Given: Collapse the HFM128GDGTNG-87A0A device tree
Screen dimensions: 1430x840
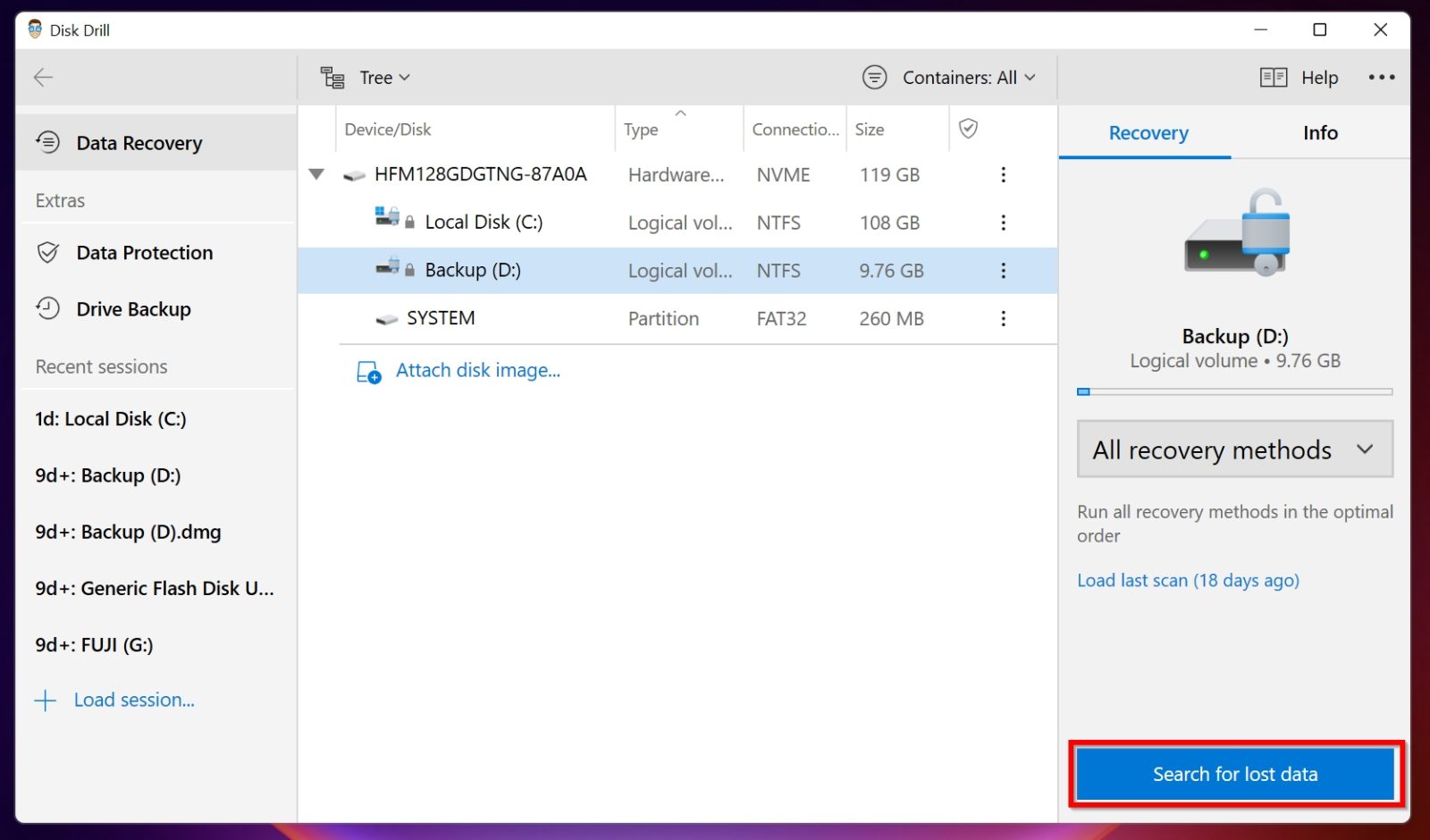Looking at the screenshot, I should coord(317,174).
